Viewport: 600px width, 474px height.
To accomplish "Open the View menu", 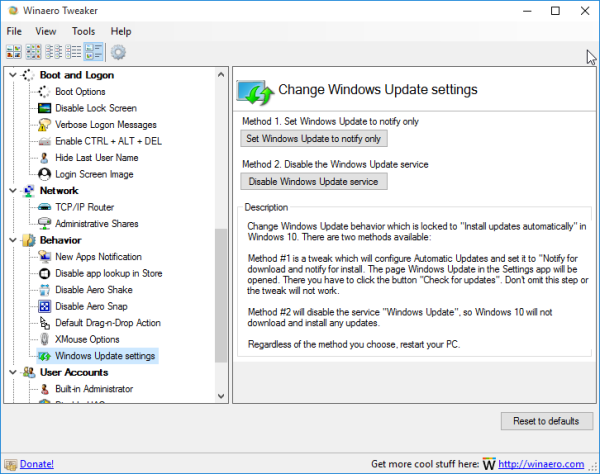I will tap(46, 31).
